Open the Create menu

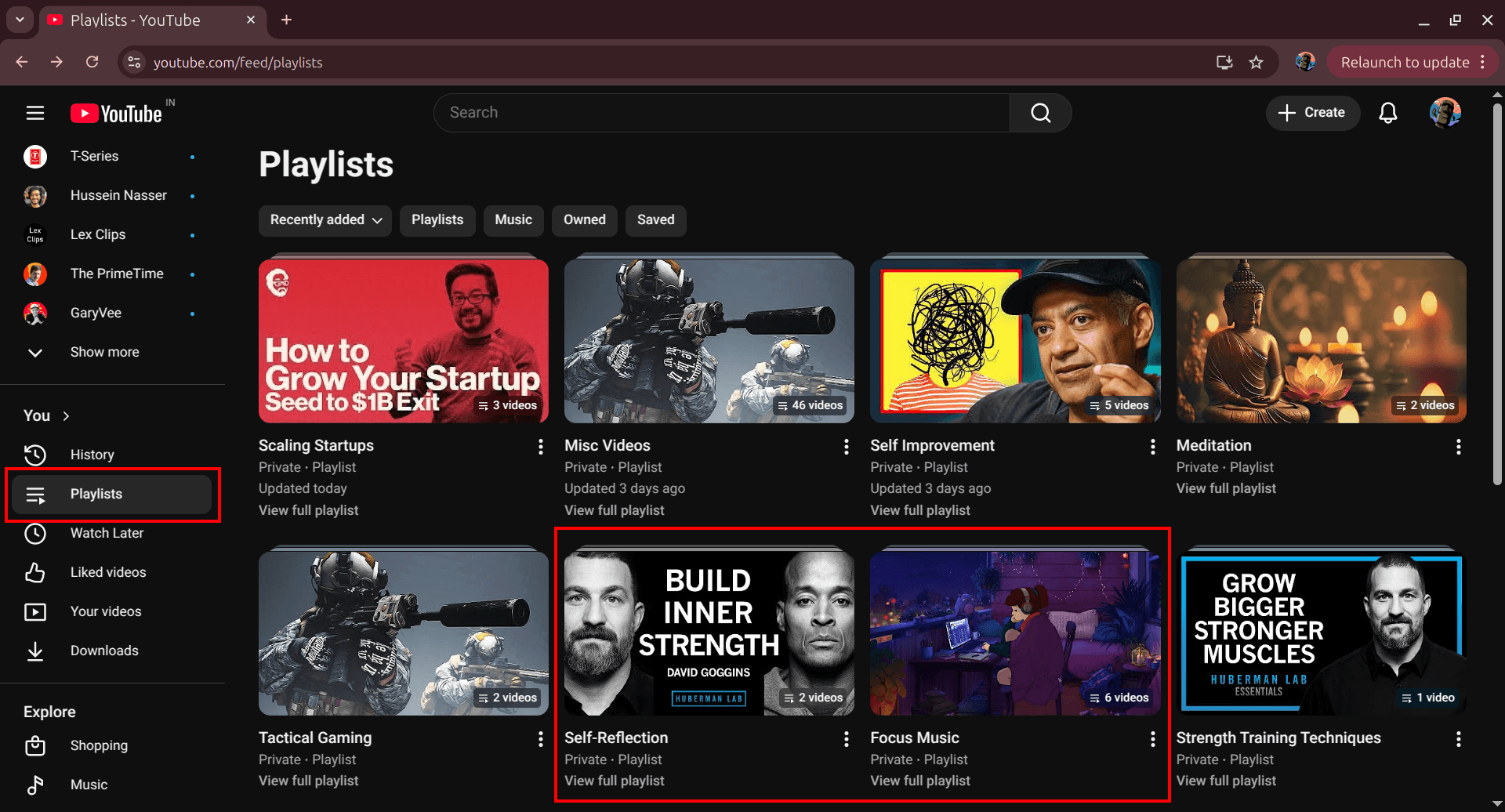click(x=1312, y=112)
